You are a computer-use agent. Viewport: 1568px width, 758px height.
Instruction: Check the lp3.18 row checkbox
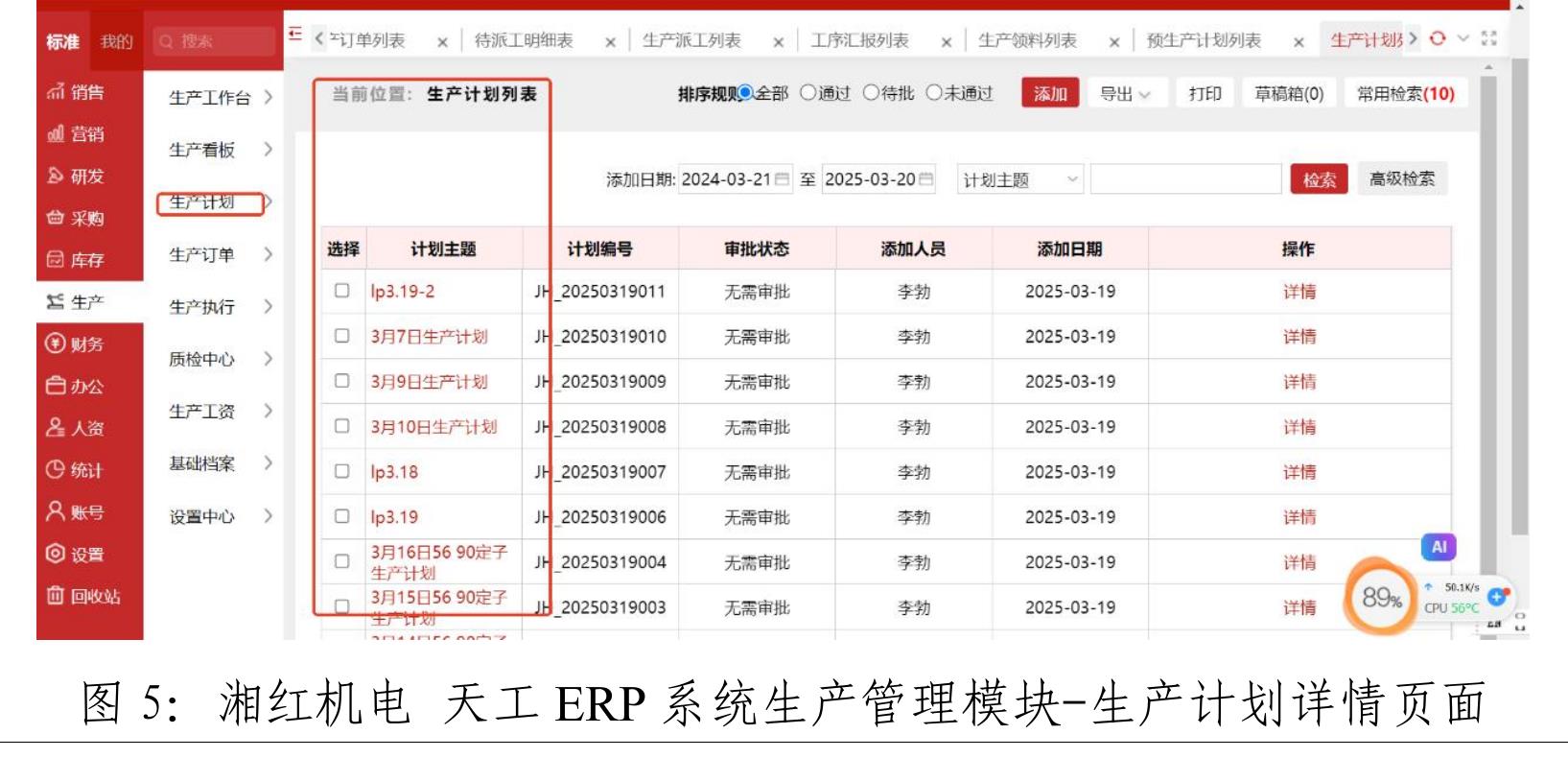tap(342, 471)
